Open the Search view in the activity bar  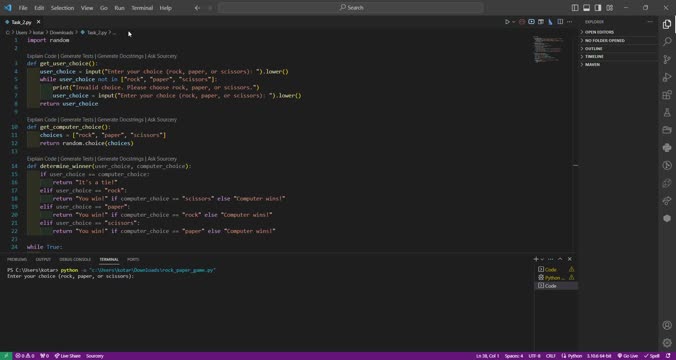tap(667, 41)
